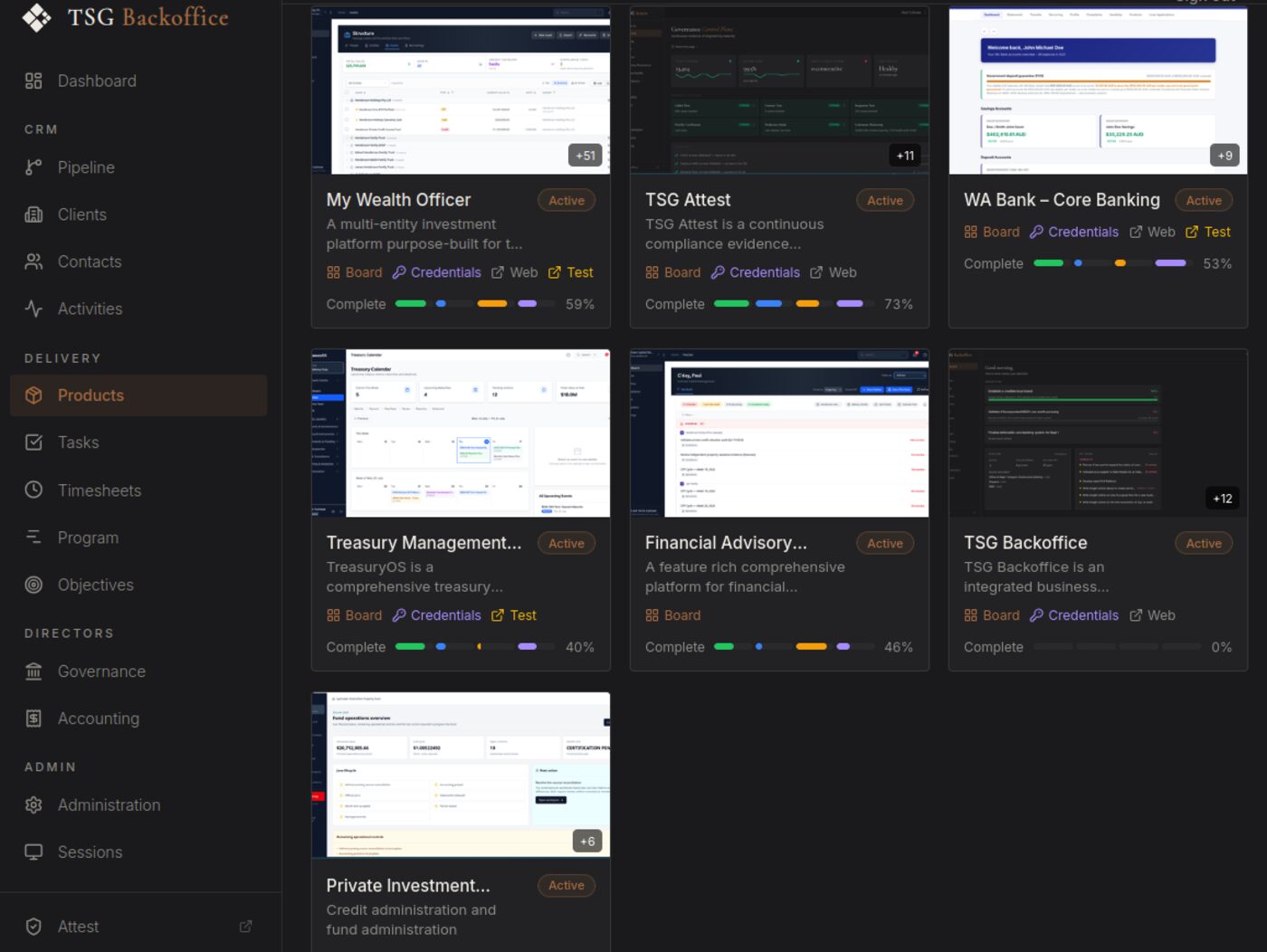This screenshot has height=952, width=1267.
Task: Open the Private Investment screenshot thumbnail
Action: 461,775
